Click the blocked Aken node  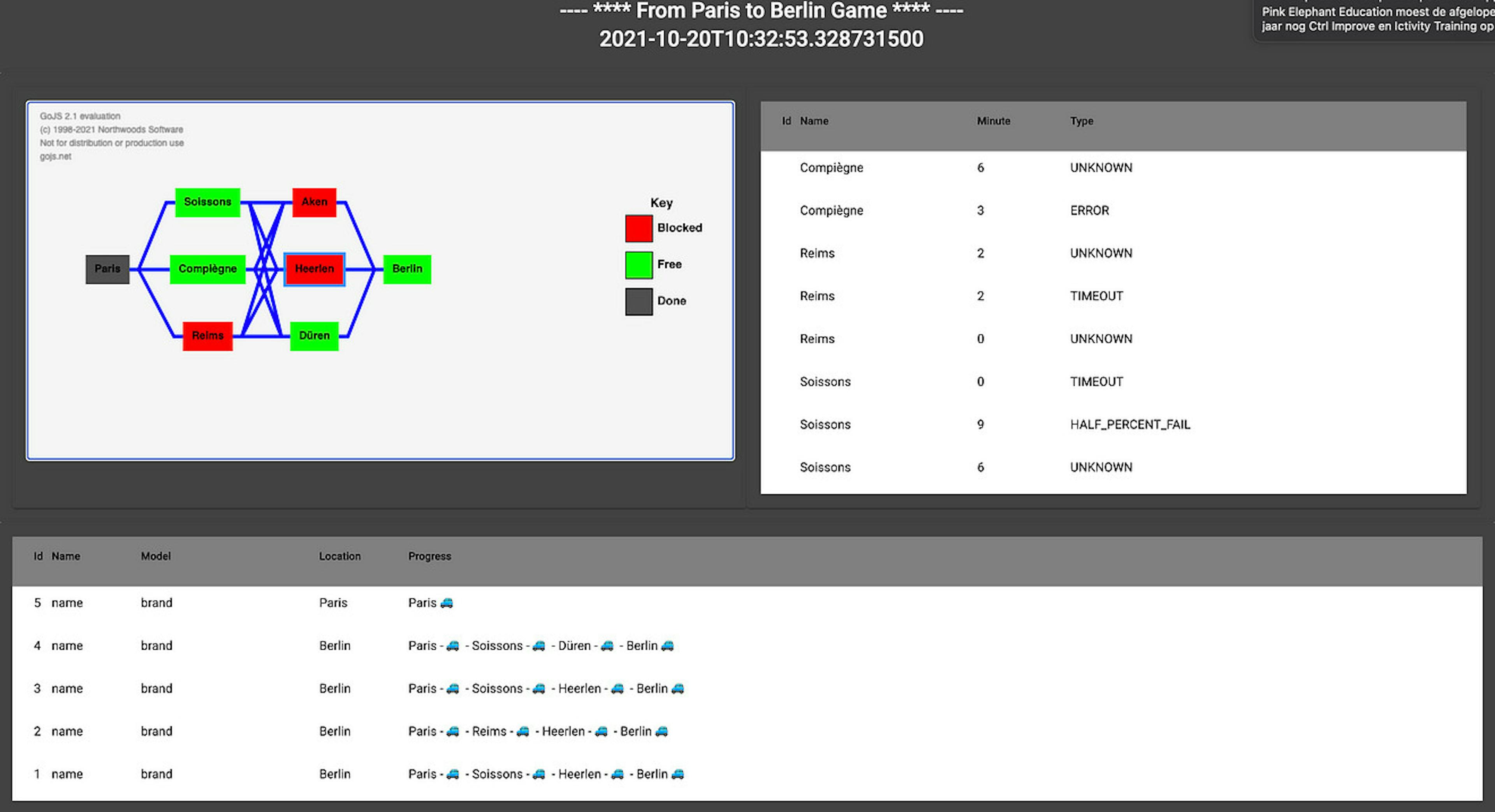(314, 202)
